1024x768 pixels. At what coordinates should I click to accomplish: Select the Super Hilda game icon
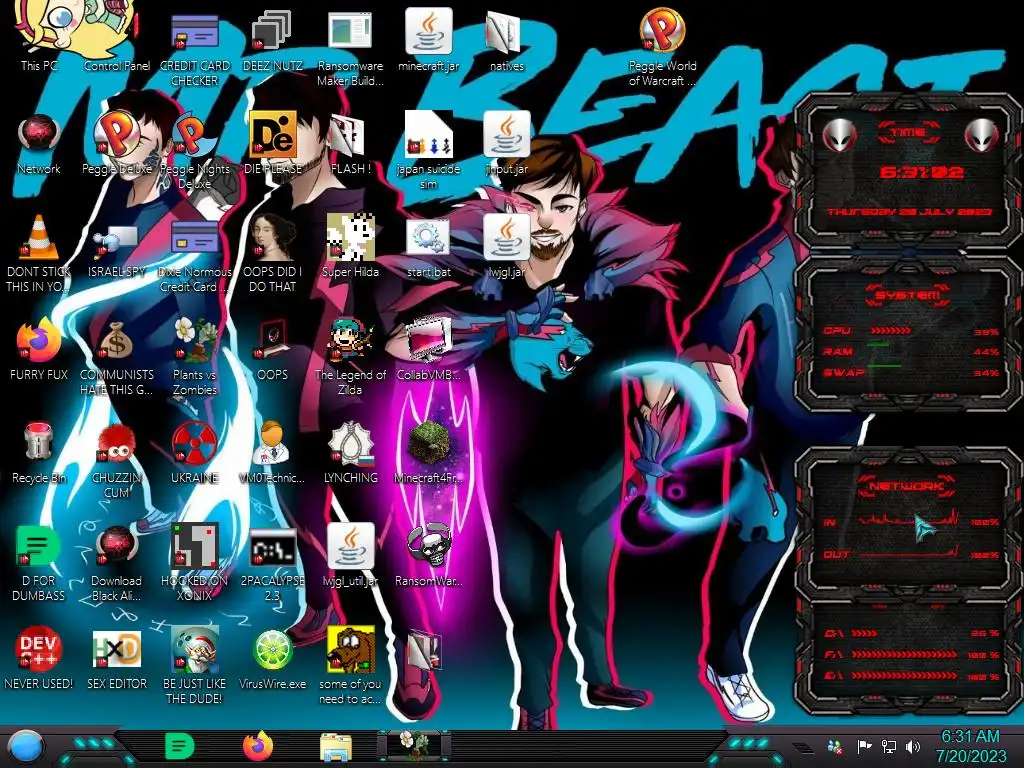tap(350, 245)
